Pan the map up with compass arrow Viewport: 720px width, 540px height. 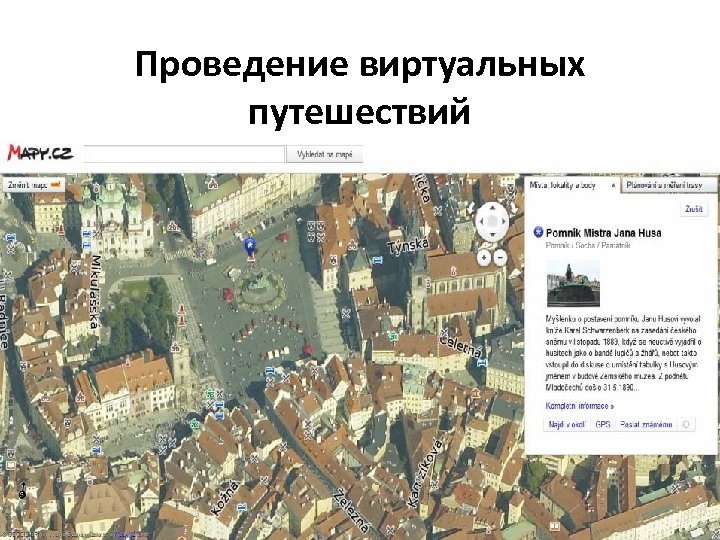tap(492, 208)
